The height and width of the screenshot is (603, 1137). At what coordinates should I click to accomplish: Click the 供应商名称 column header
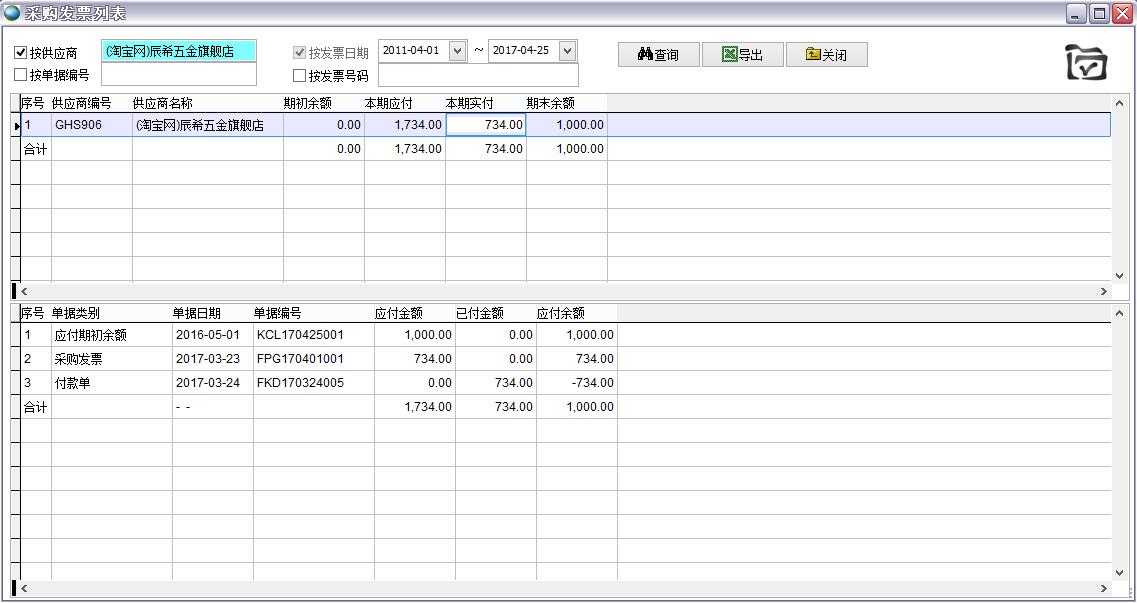[163, 103]
